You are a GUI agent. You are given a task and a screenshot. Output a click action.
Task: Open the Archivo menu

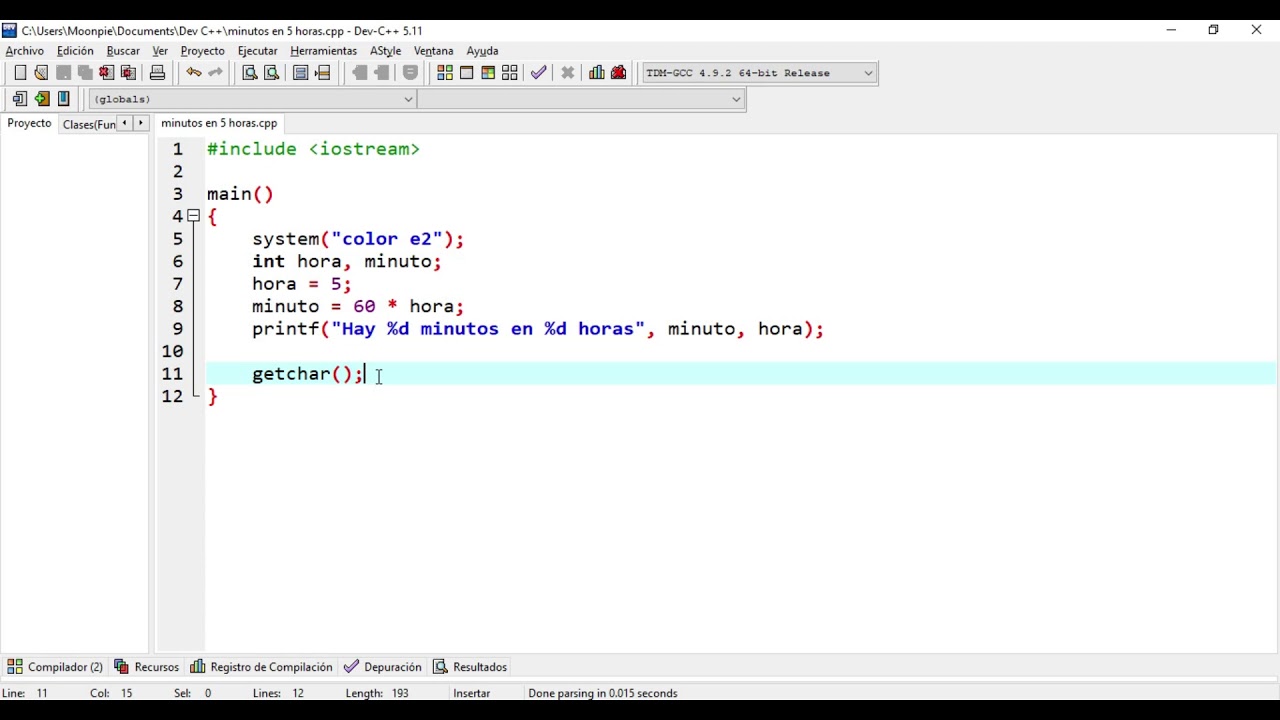[x=25, y=51]
